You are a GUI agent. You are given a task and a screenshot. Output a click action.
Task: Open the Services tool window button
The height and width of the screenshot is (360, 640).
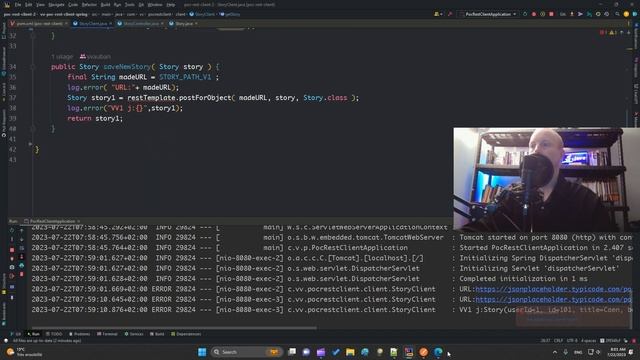134,334
